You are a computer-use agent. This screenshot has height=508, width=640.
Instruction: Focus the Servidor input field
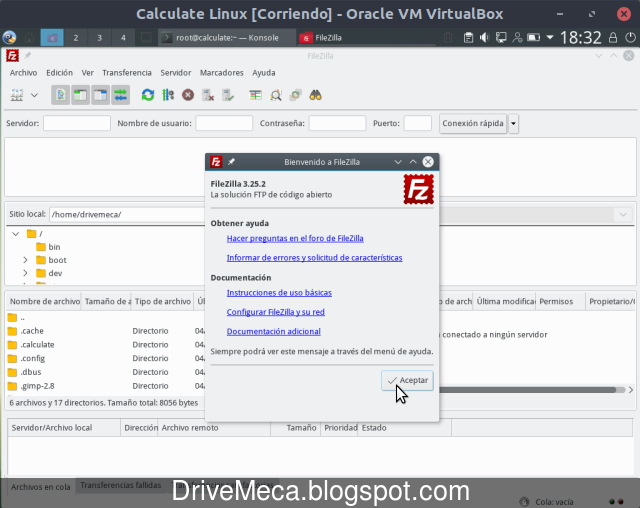click(x=77, y=123)
